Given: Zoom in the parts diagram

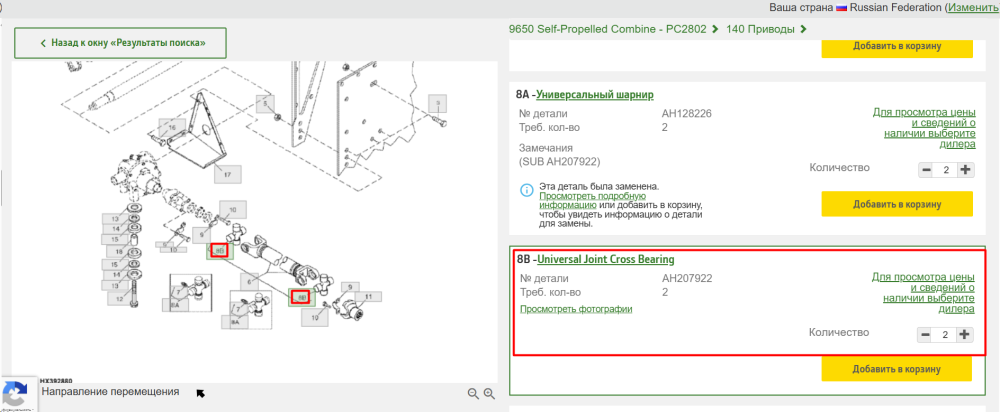Looking at the screenshot, I should (x=489, y=394).
